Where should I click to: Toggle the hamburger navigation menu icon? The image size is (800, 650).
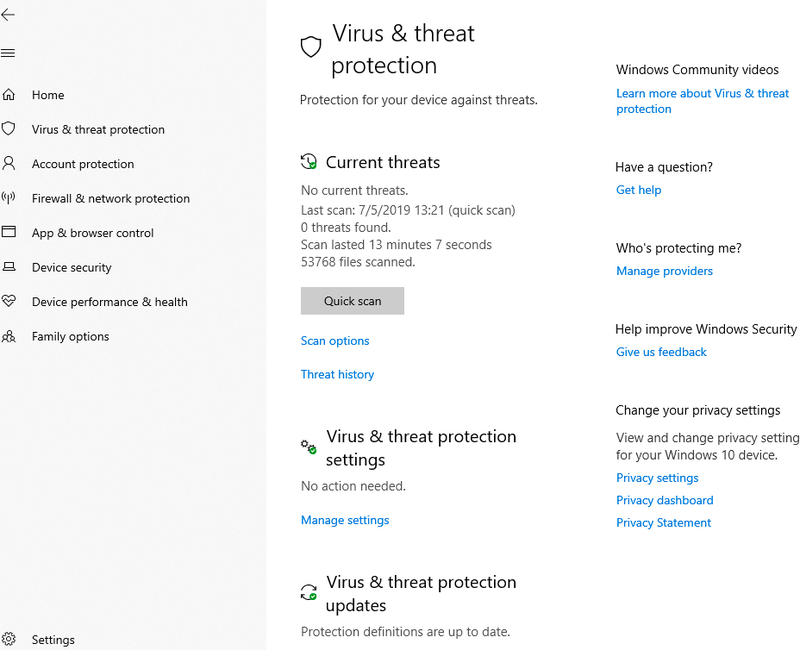[x=8, y=53]
